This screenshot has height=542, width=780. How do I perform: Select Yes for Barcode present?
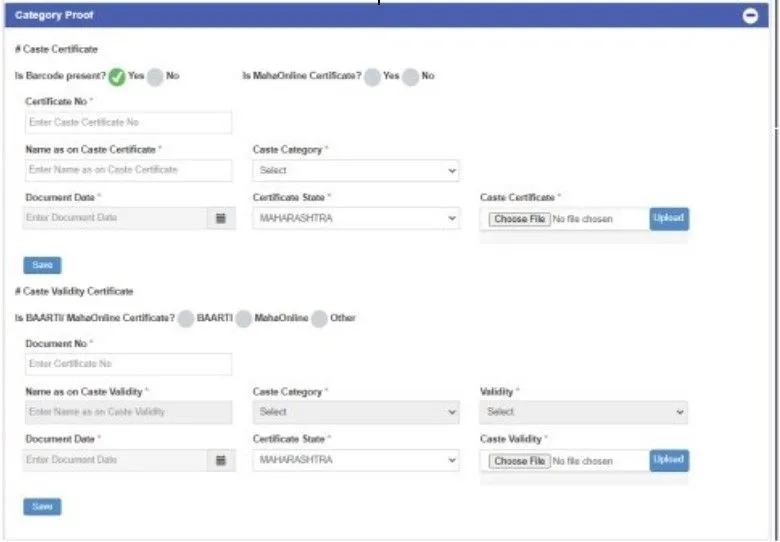coord(117,77)
